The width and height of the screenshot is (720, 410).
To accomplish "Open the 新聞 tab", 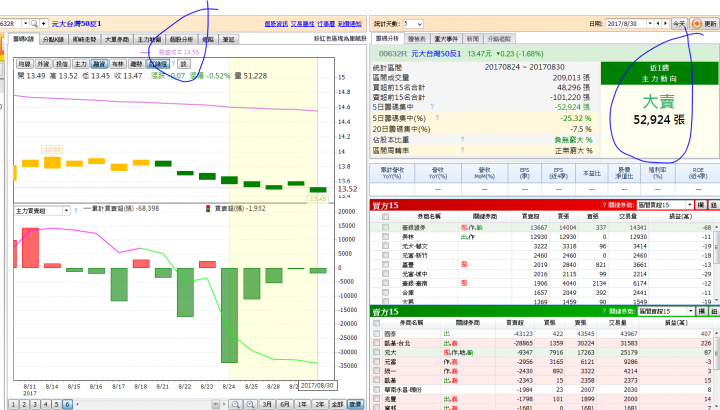I will 472,39.
